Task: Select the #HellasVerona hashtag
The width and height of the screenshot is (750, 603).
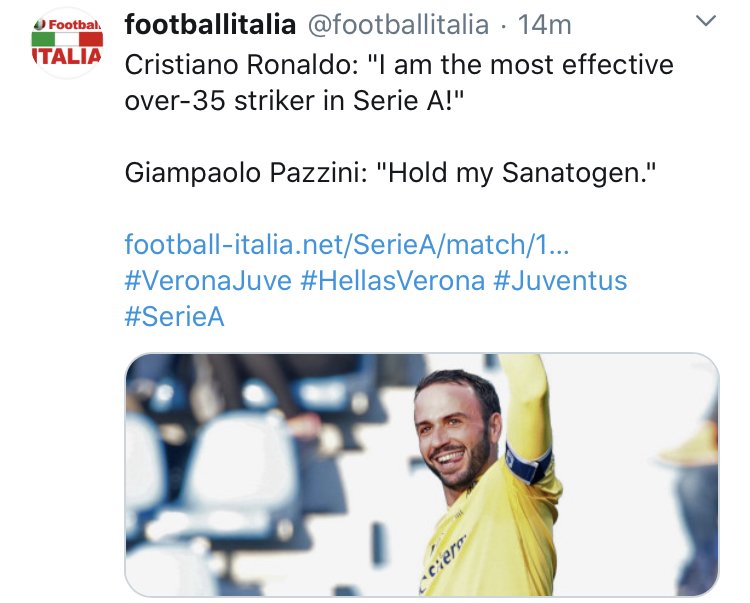Action: (393, 280)
